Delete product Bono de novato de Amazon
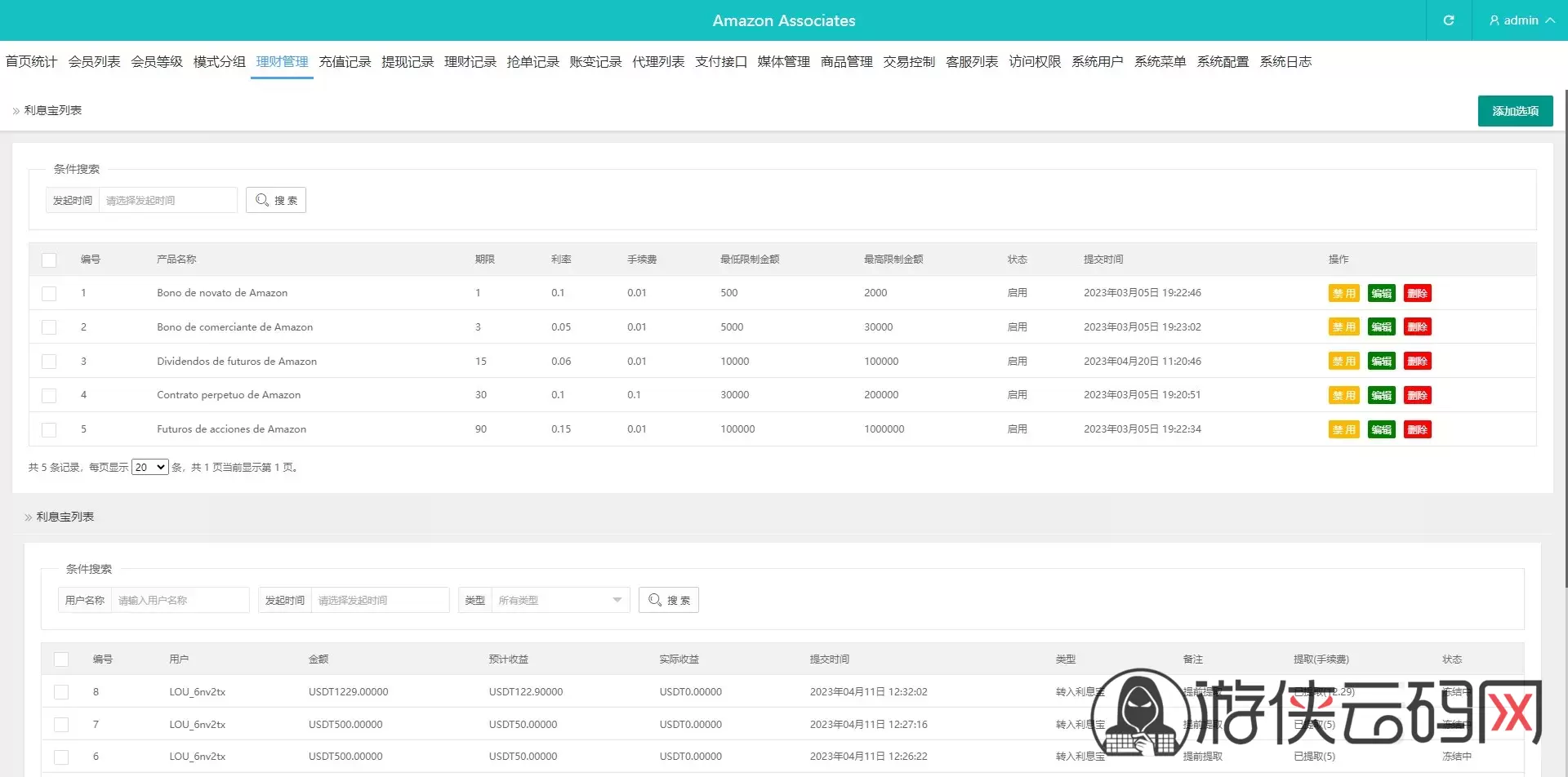This screenshot has width=1568, height=777. click(1418, 293)
